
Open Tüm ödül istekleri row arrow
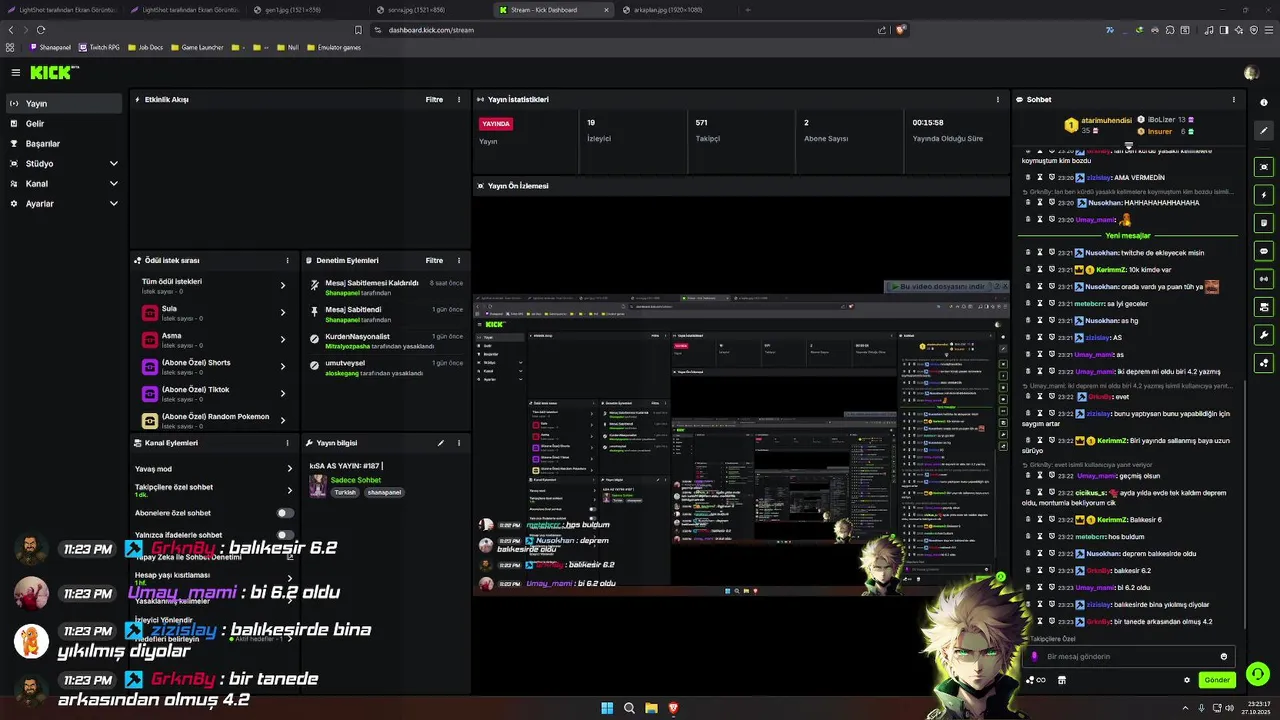tap(283, 285)
